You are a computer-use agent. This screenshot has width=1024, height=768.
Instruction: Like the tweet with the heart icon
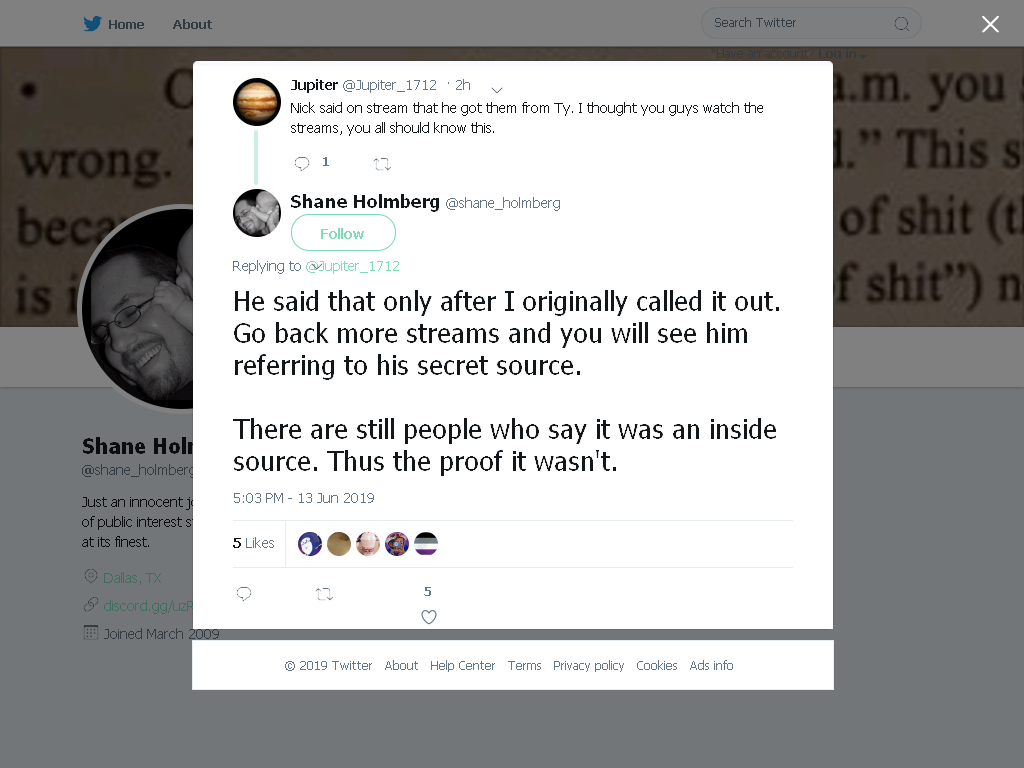click(x=428, y=616)
